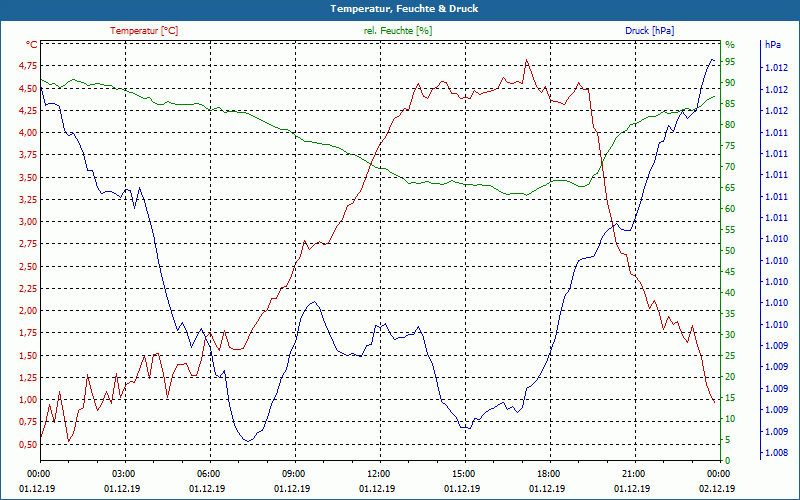
Task: Click the '75' humidity axis value
Action: click(x=730, y=146)
